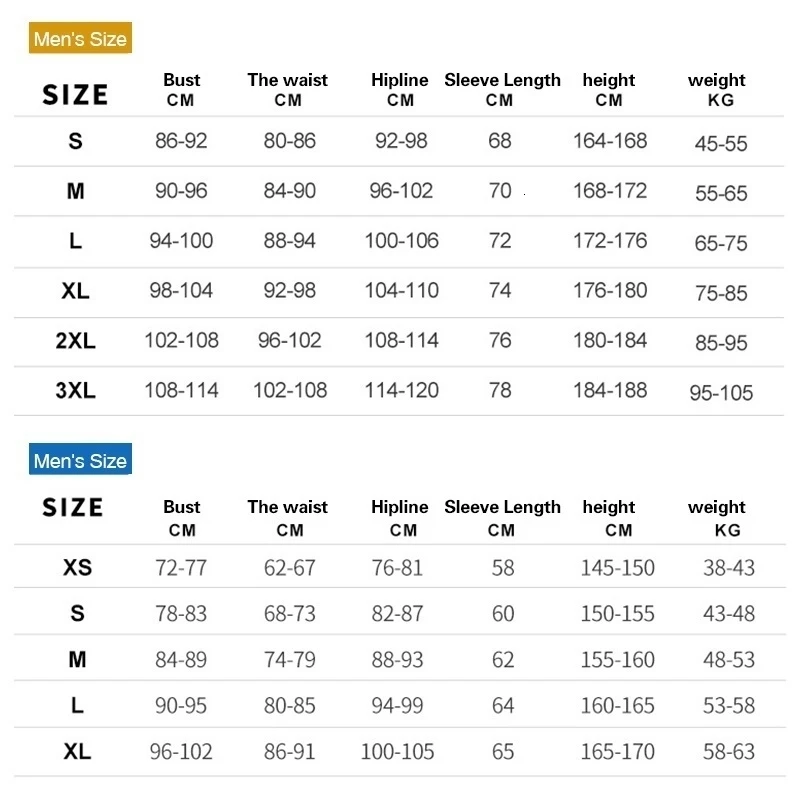Screen dimensions: 800x800
Task: Select the 74-79 waist value
Action: pyautogui.click(x=289, y=660)
